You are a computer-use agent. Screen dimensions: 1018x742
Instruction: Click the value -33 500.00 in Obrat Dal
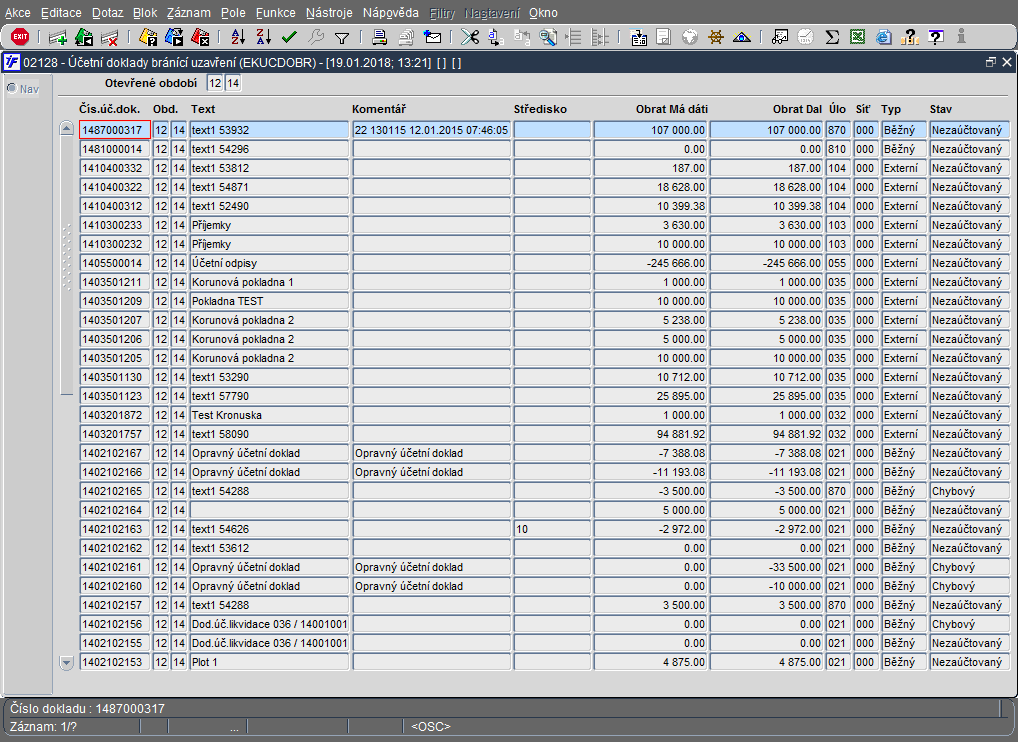point(767,567)
